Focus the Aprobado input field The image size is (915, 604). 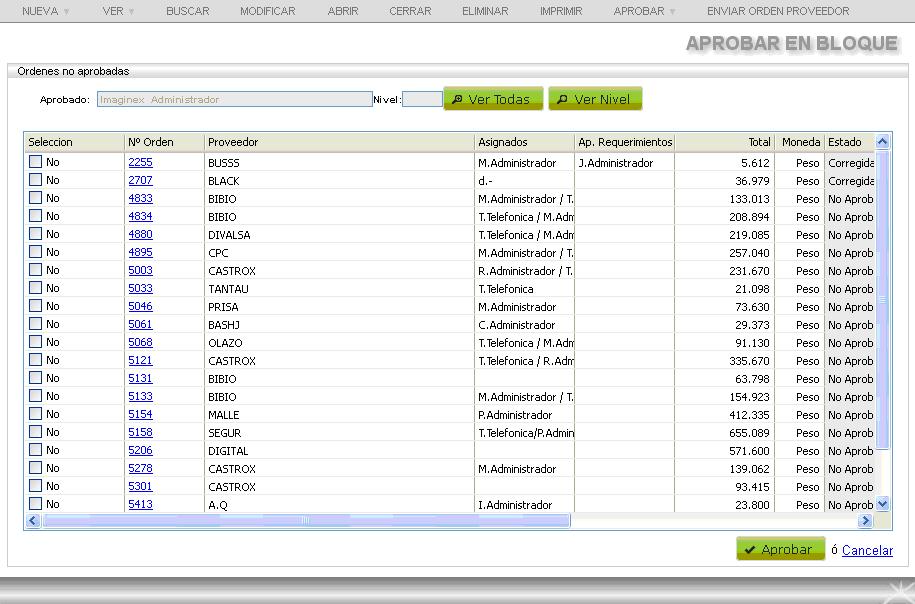pyautogui.click(x=235, y=99)
